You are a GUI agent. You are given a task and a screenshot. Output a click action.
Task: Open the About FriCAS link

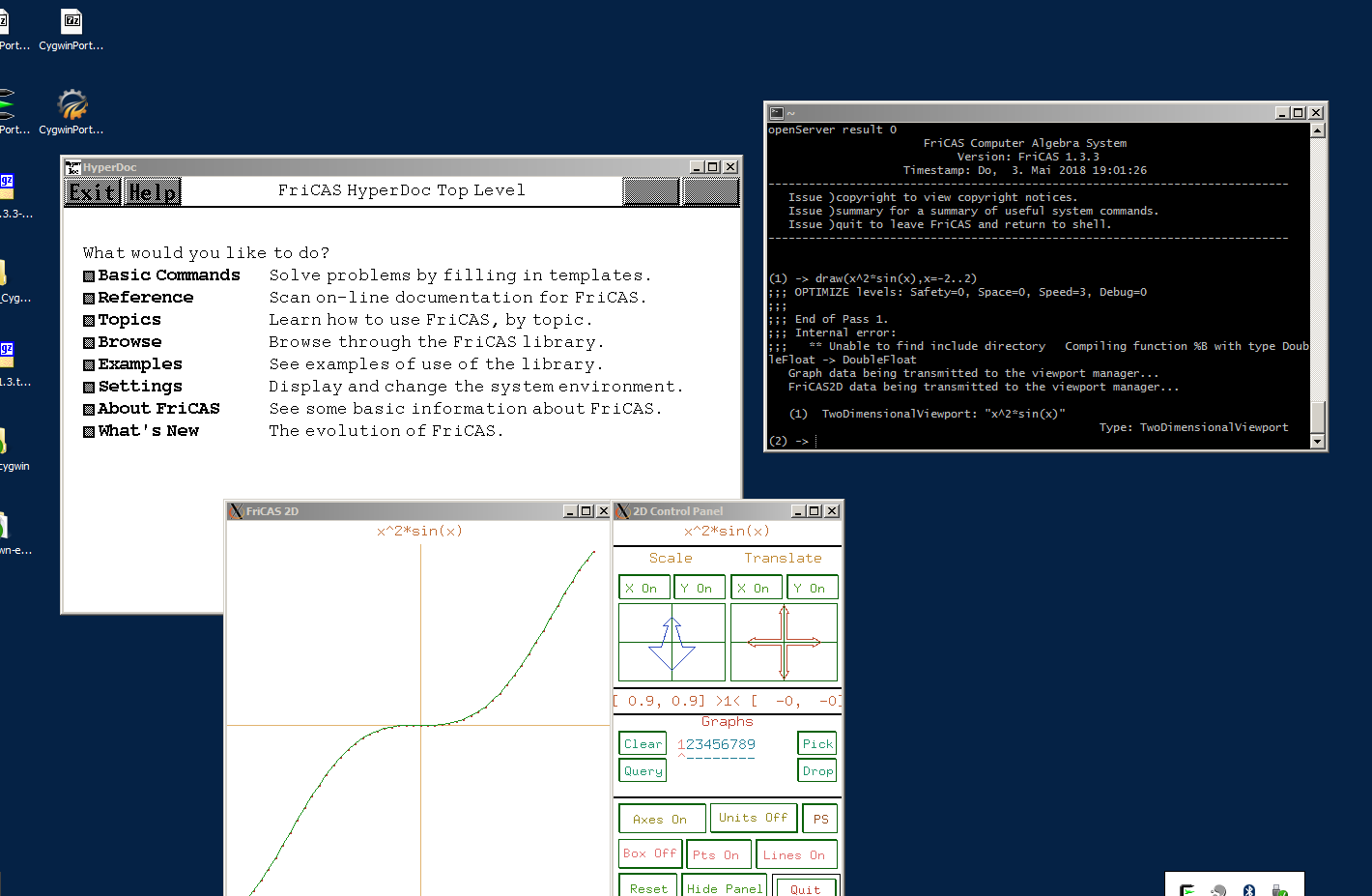[x=158, y=409]
